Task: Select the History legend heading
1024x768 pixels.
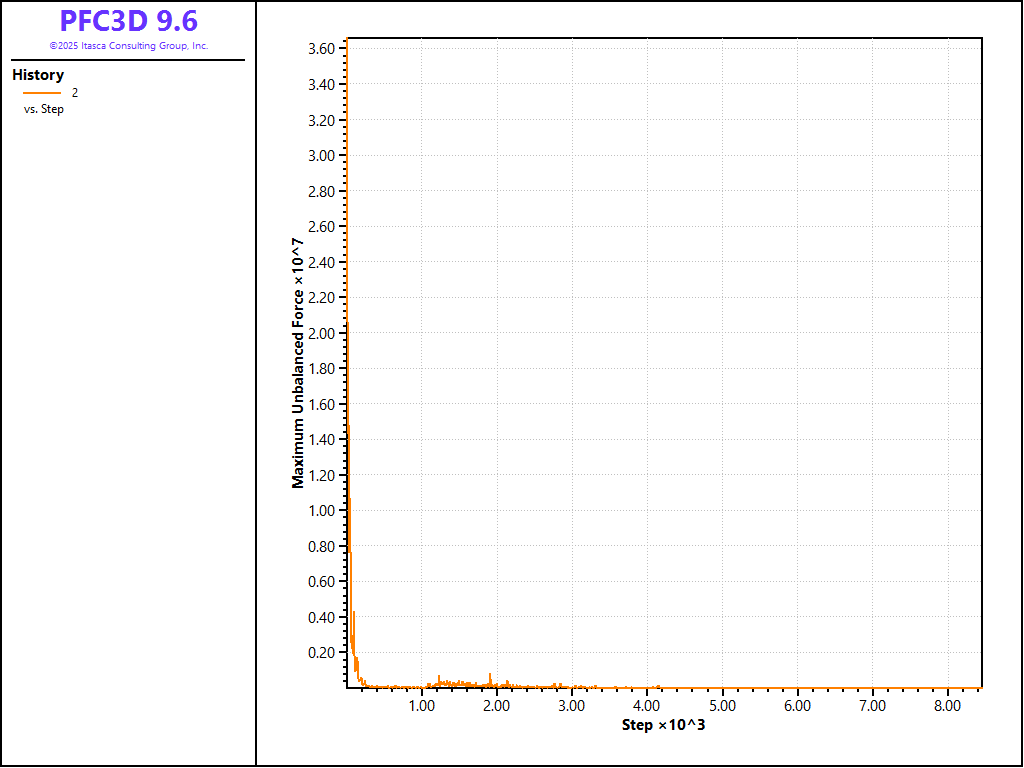Action: coord(38,75)
